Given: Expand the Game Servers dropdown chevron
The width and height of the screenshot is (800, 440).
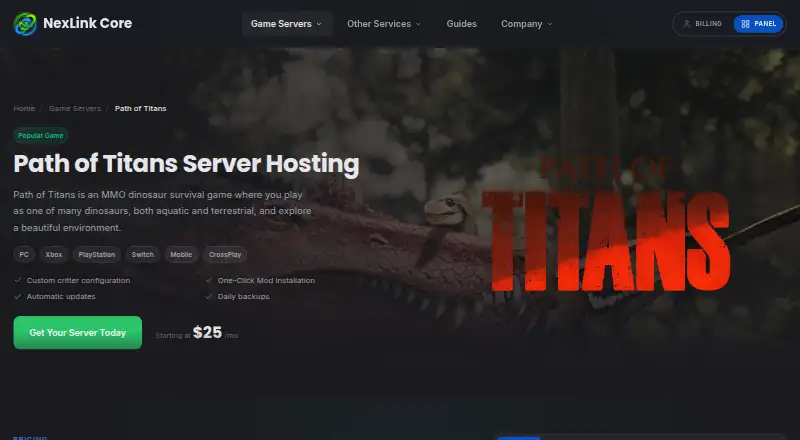Looking at the screenshot, I should [x=319, y=24].
